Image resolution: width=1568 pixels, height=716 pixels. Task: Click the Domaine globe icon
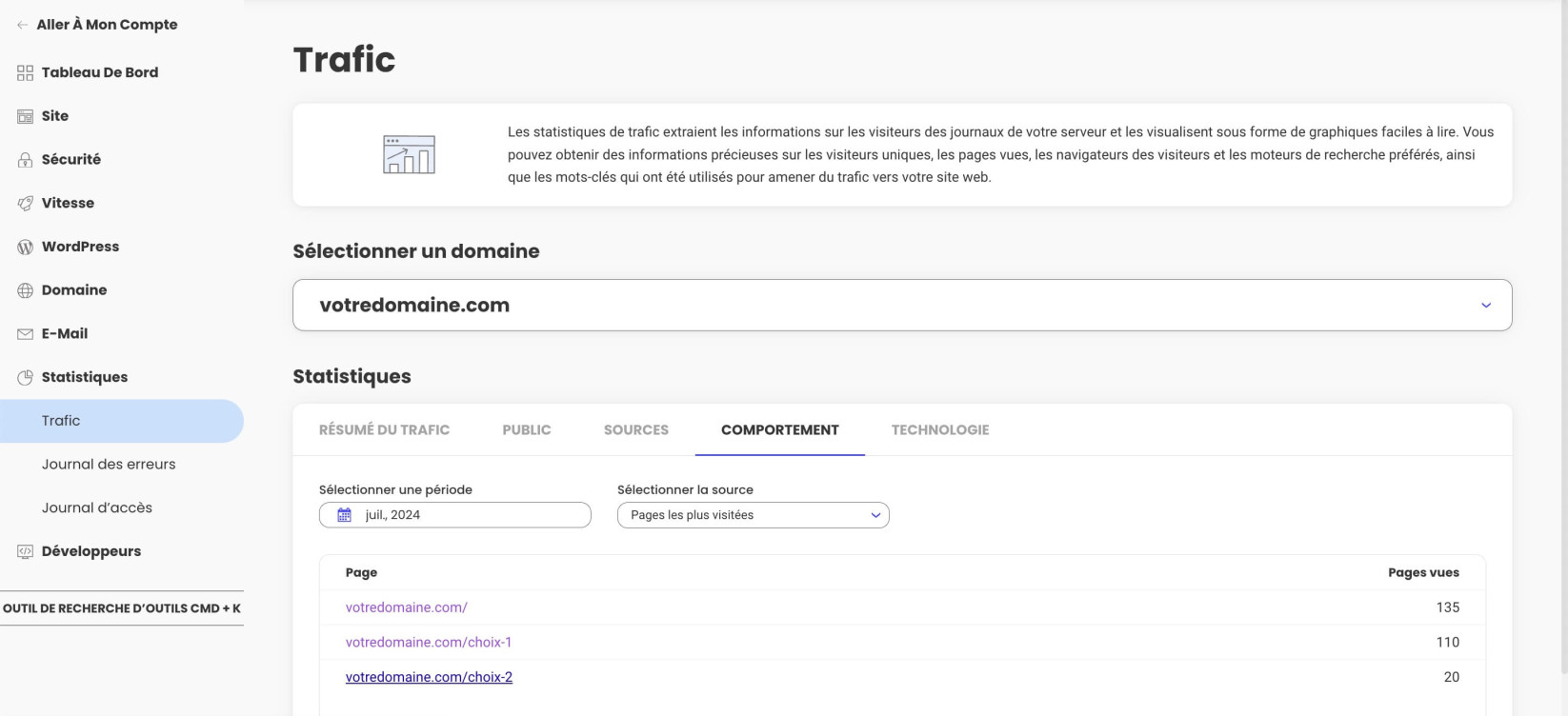click(x=26, y=290)
